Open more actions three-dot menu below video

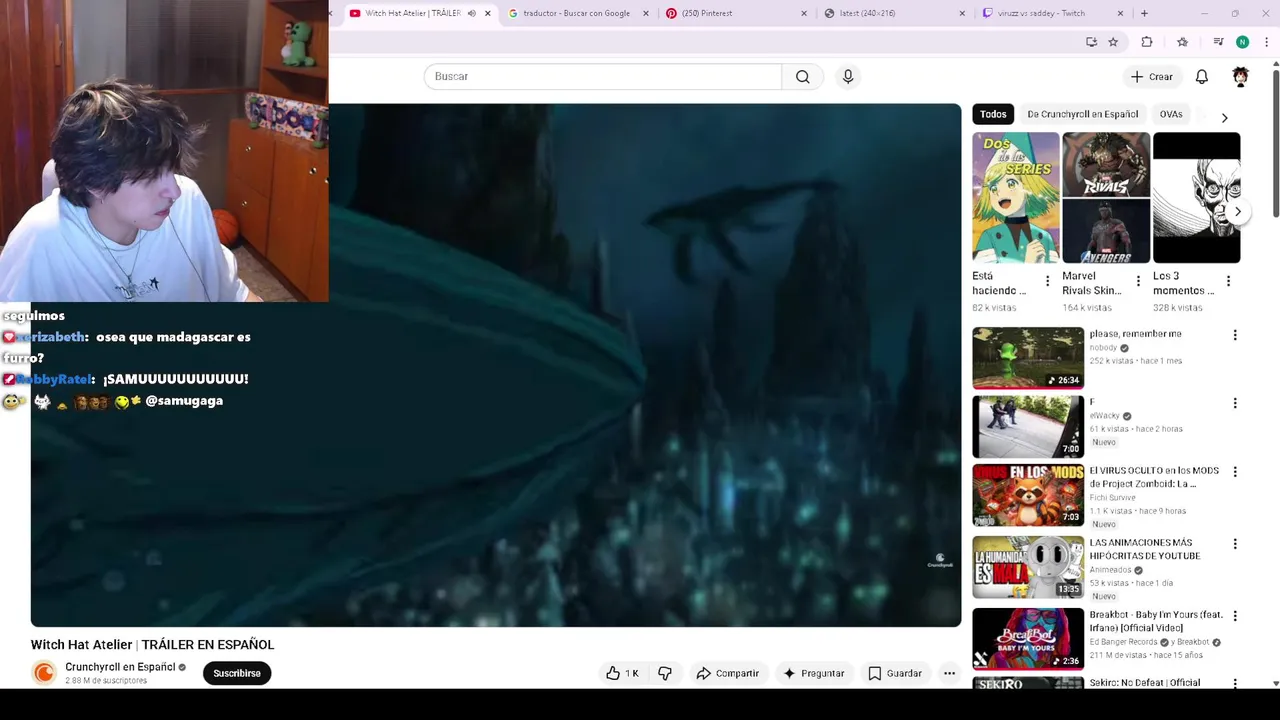click(x=949, y=673)
